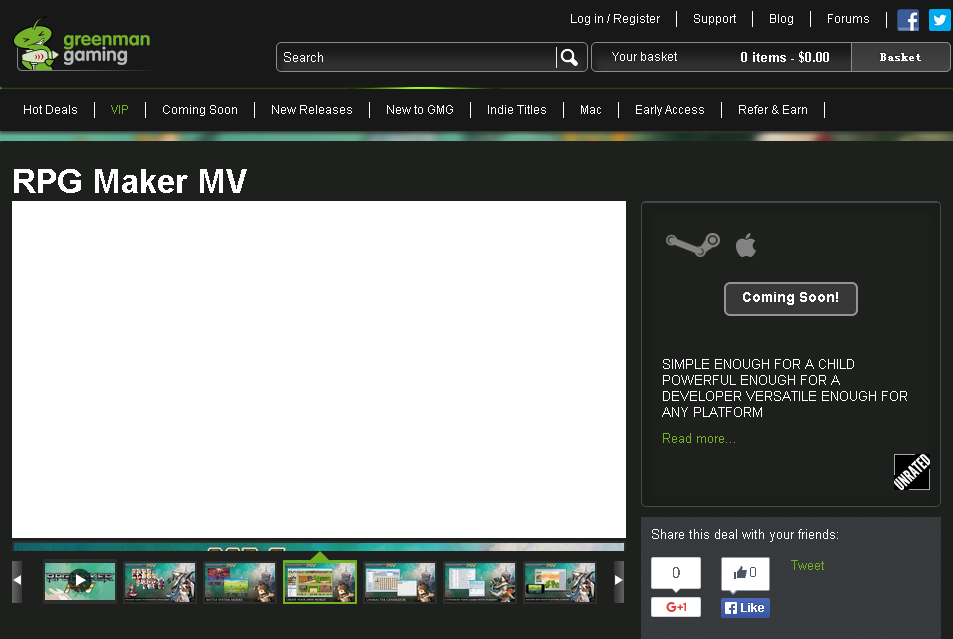Screen dimensions: 953x639
Task: Select the multi-platform support thumbnail
Action: click(x=560, y=582)
